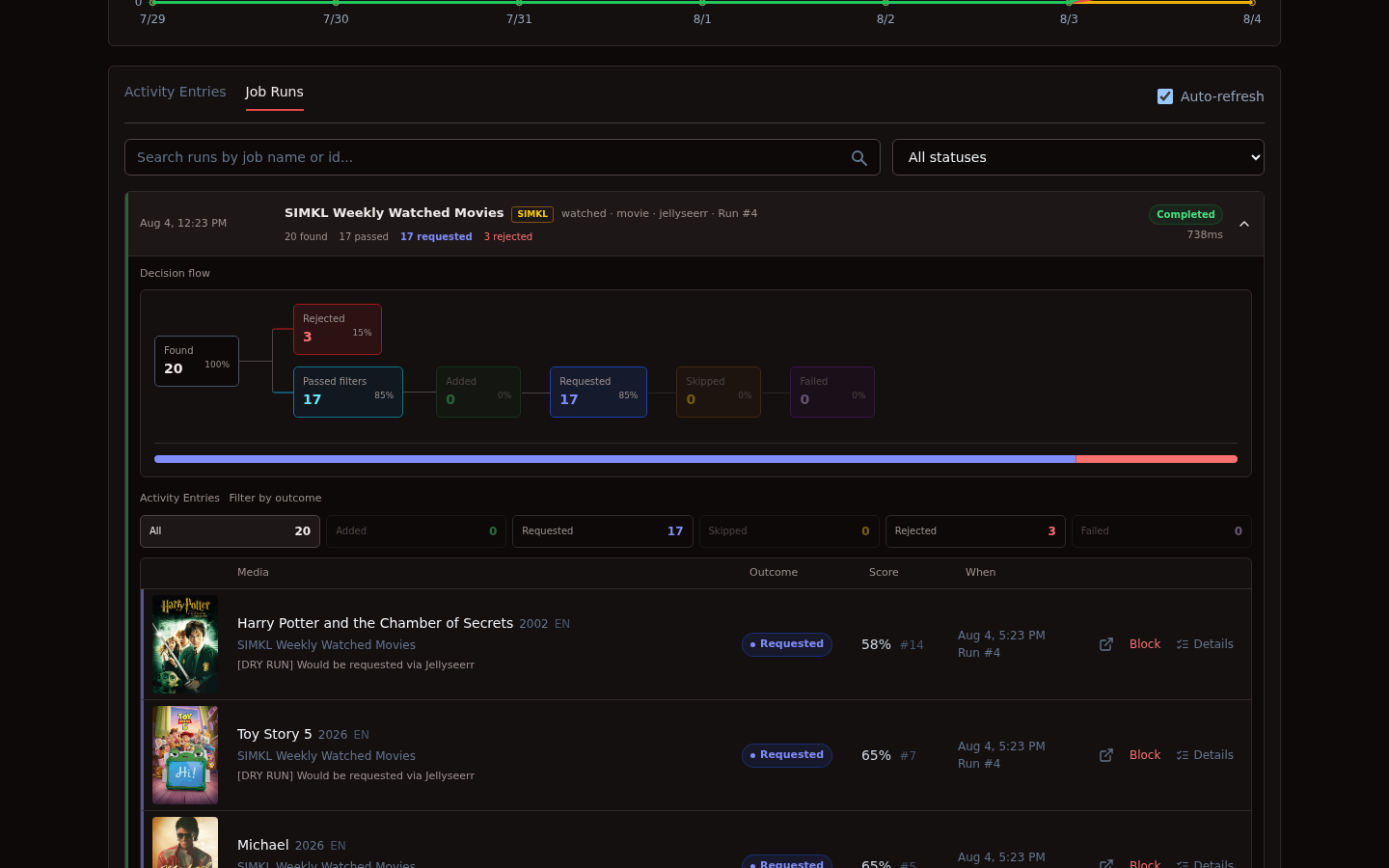
Task: Switch to the Activity Entries tab
Action: click(175, 92)
